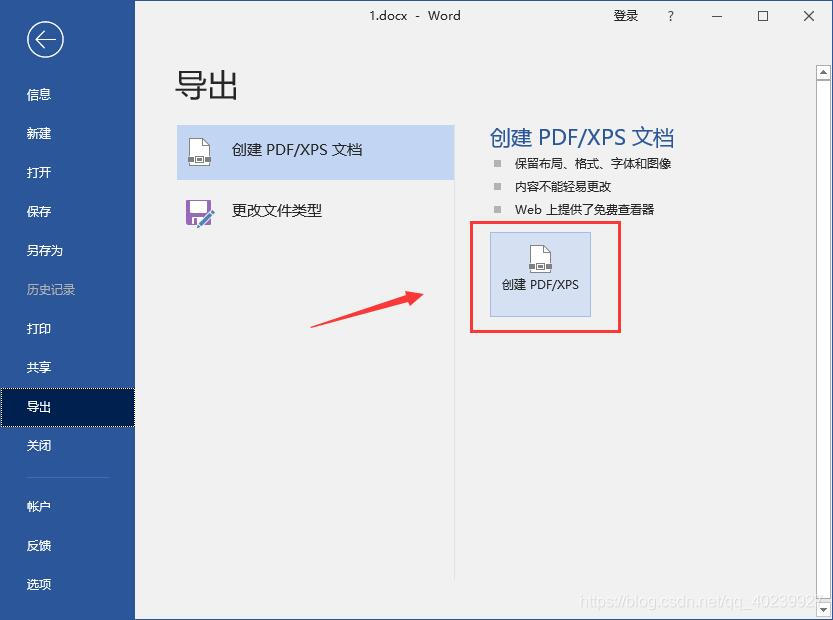Click the back arrow circle icon

point(45,39)
